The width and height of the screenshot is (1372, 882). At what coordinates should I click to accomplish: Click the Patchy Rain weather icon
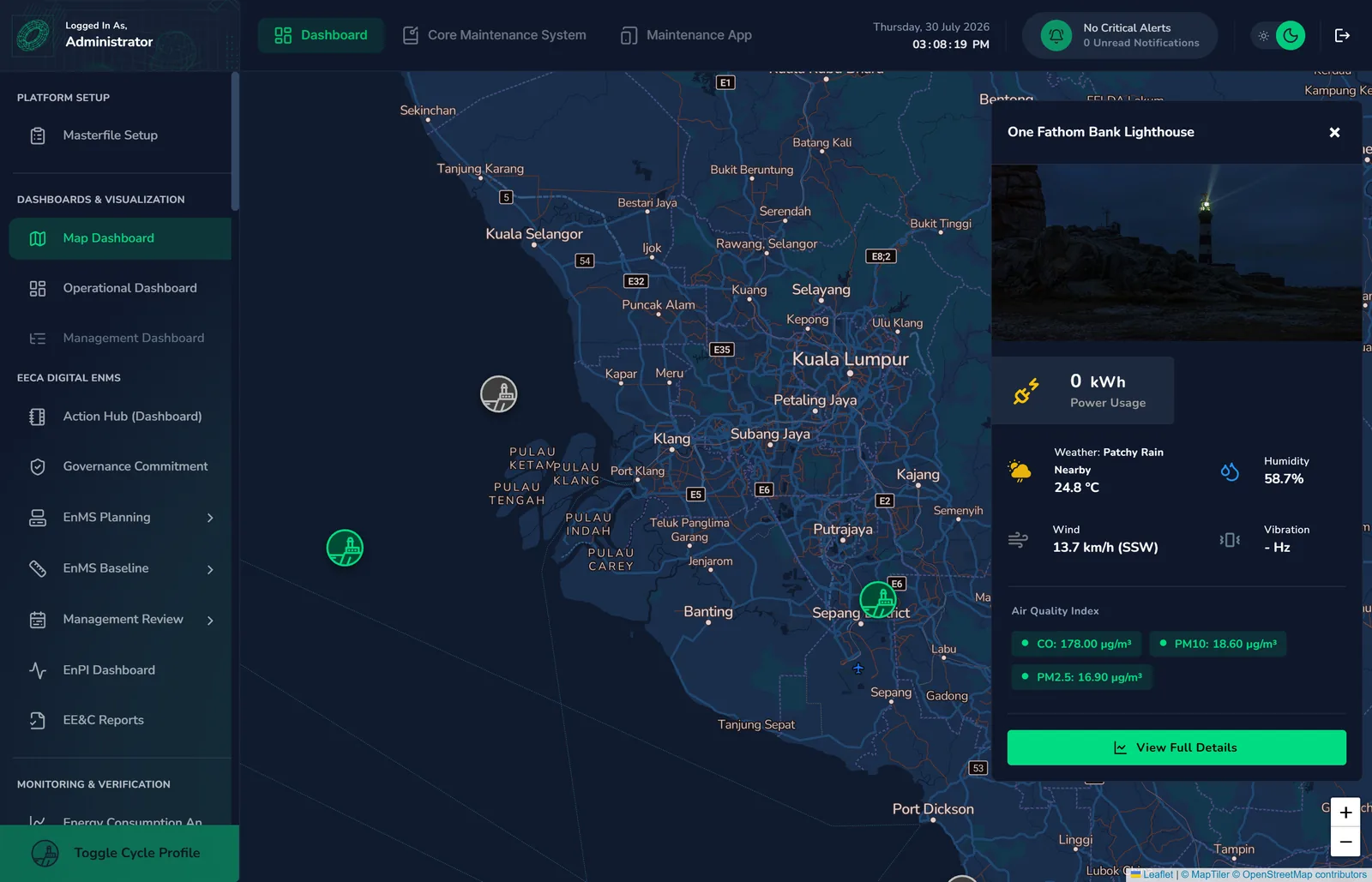tap(1020, 470)
